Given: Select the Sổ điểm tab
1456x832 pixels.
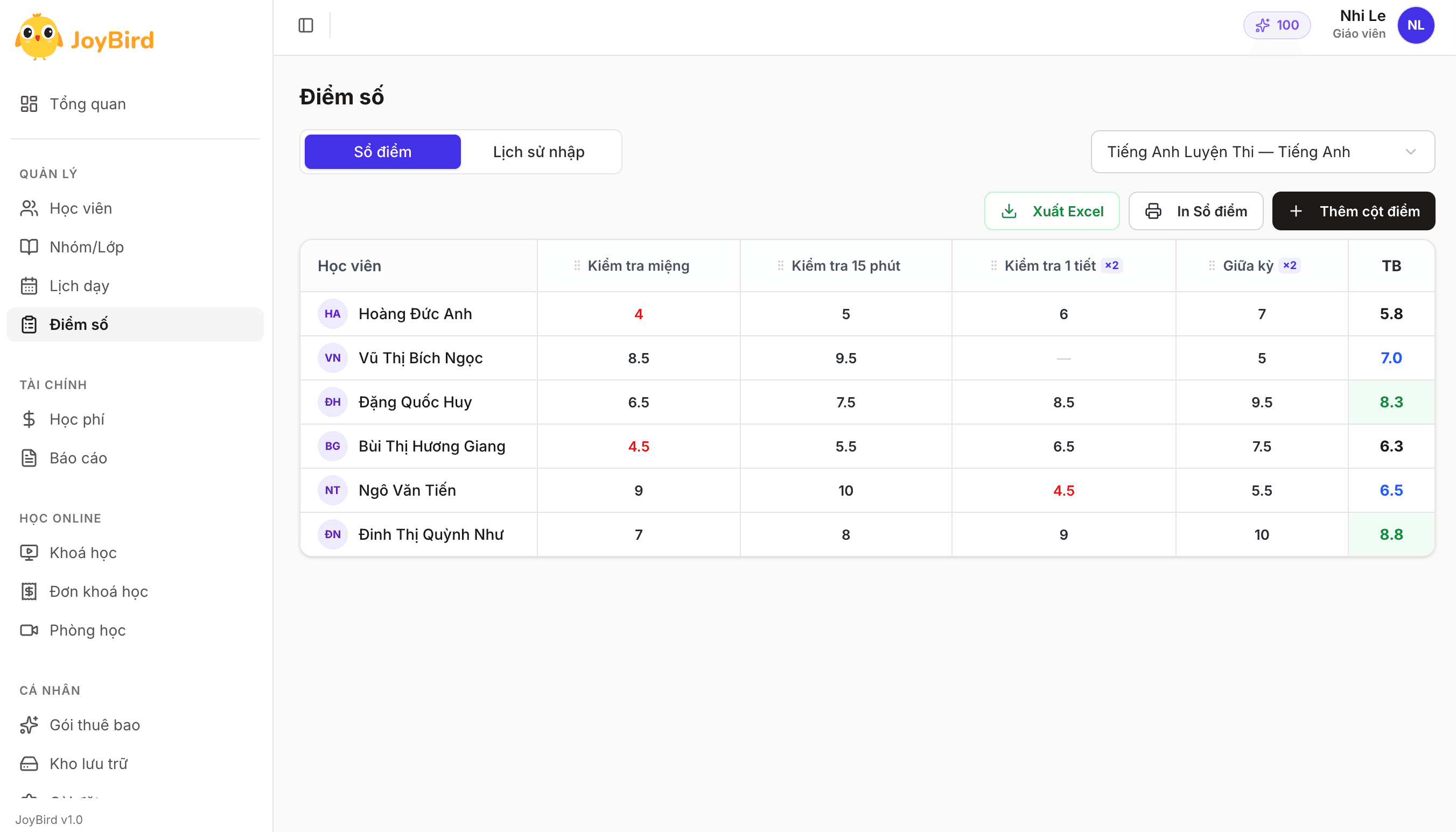Looking at the screenshot, I should click(x=382, y=152).
